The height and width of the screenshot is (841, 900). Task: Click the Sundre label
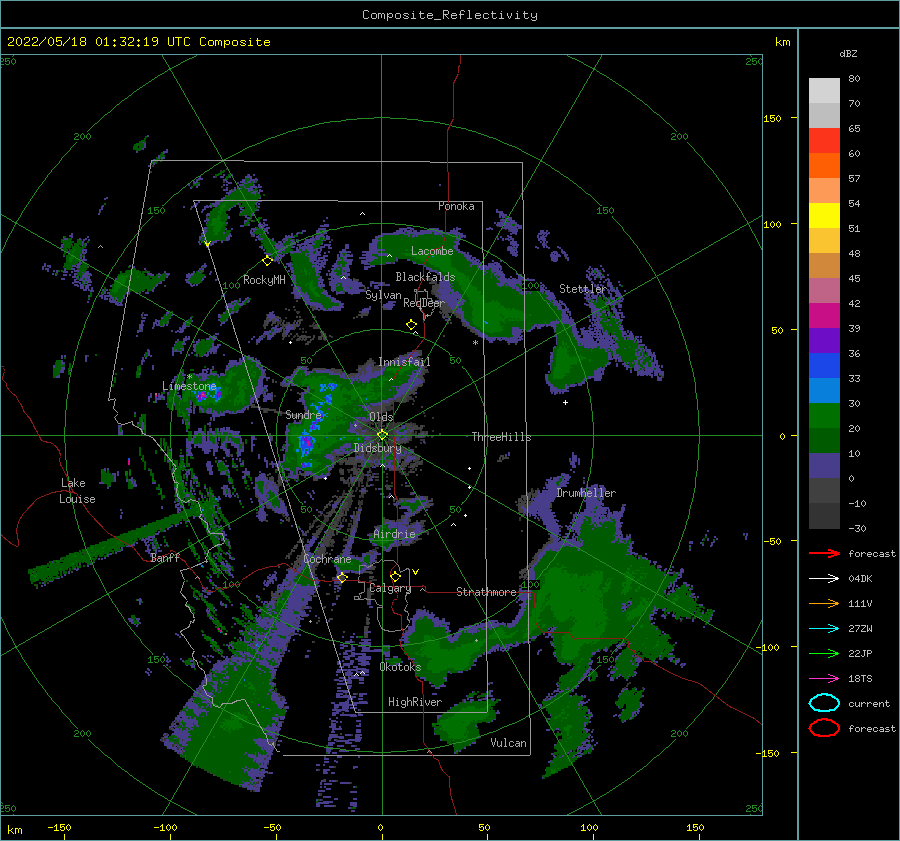point(304,414)
